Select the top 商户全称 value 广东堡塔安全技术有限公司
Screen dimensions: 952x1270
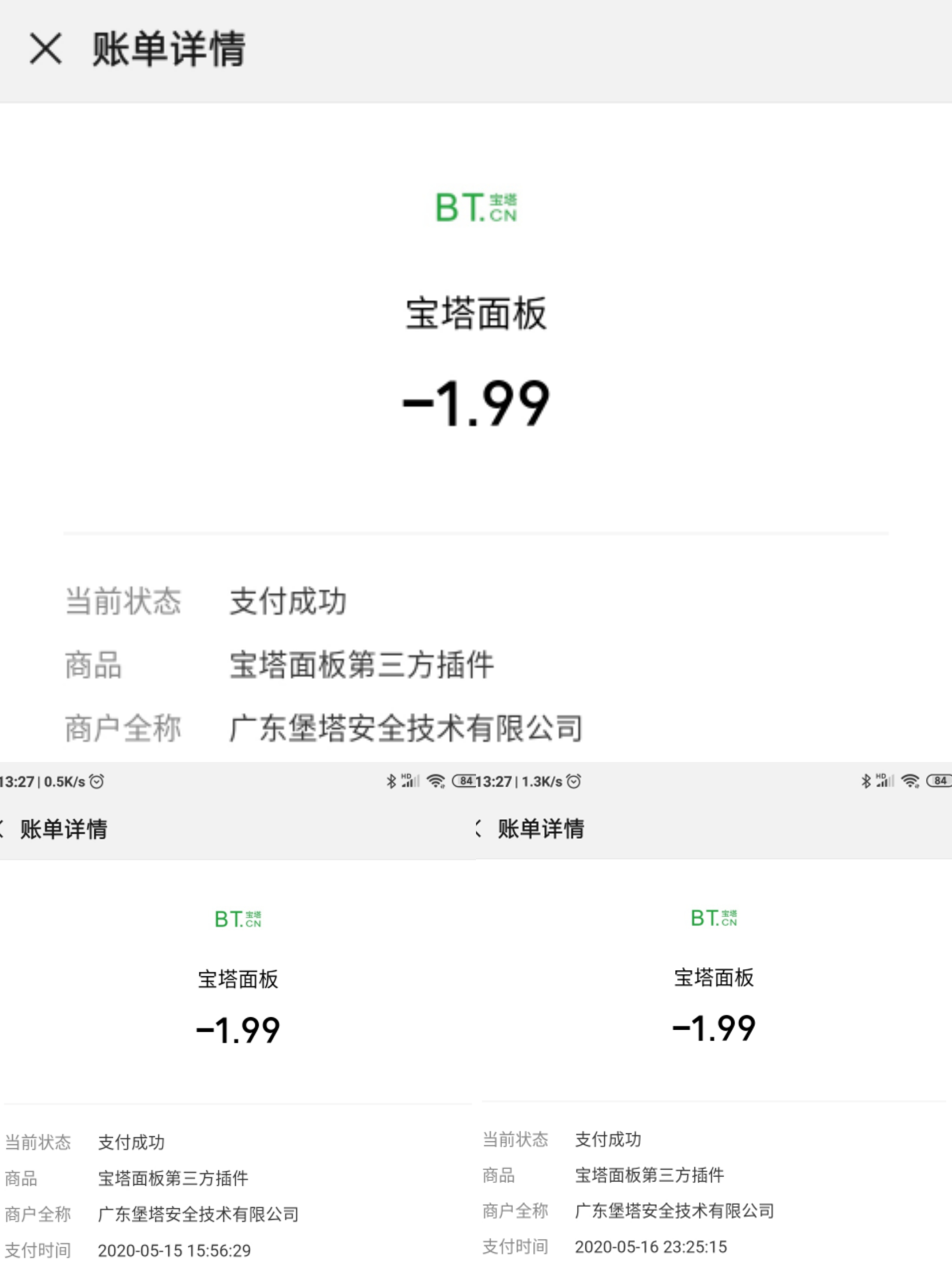[x=406, y=728]
